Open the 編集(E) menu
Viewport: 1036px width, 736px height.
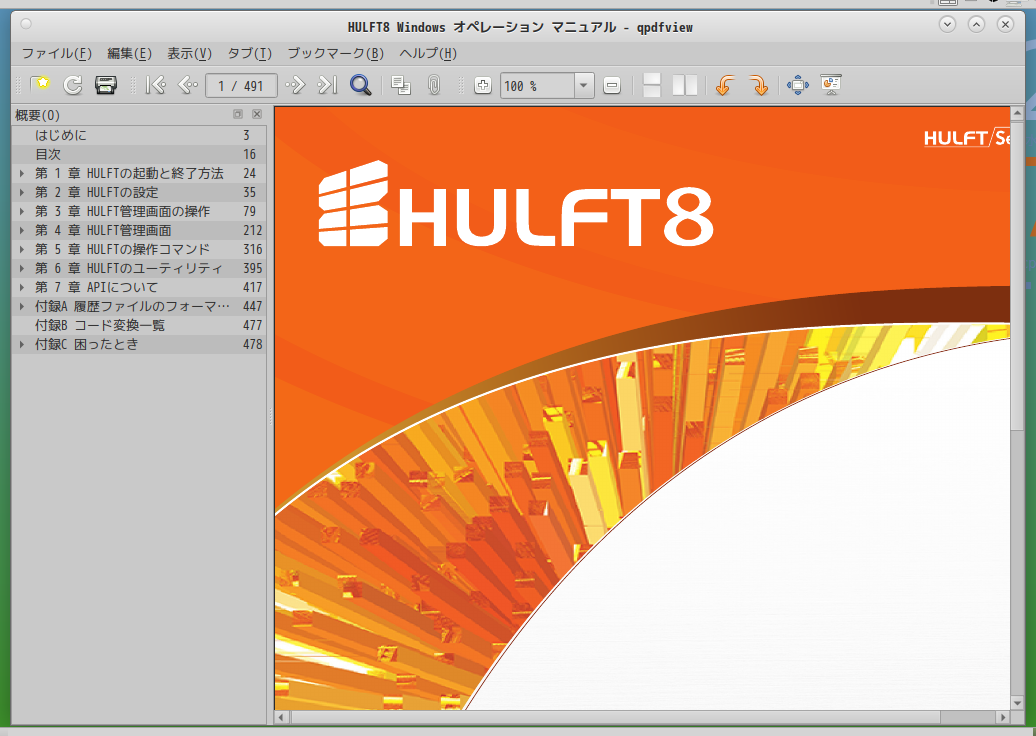[x=130, y=54]
